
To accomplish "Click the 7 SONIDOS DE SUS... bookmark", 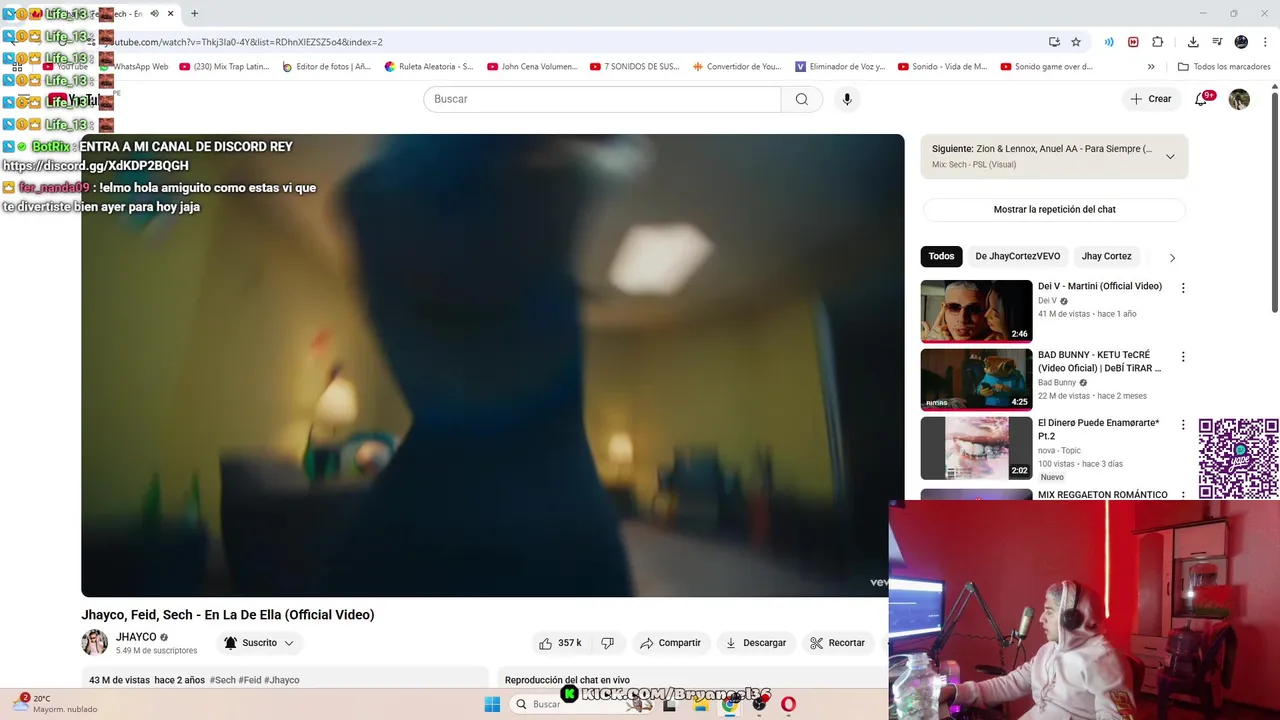I will (634, 67).
